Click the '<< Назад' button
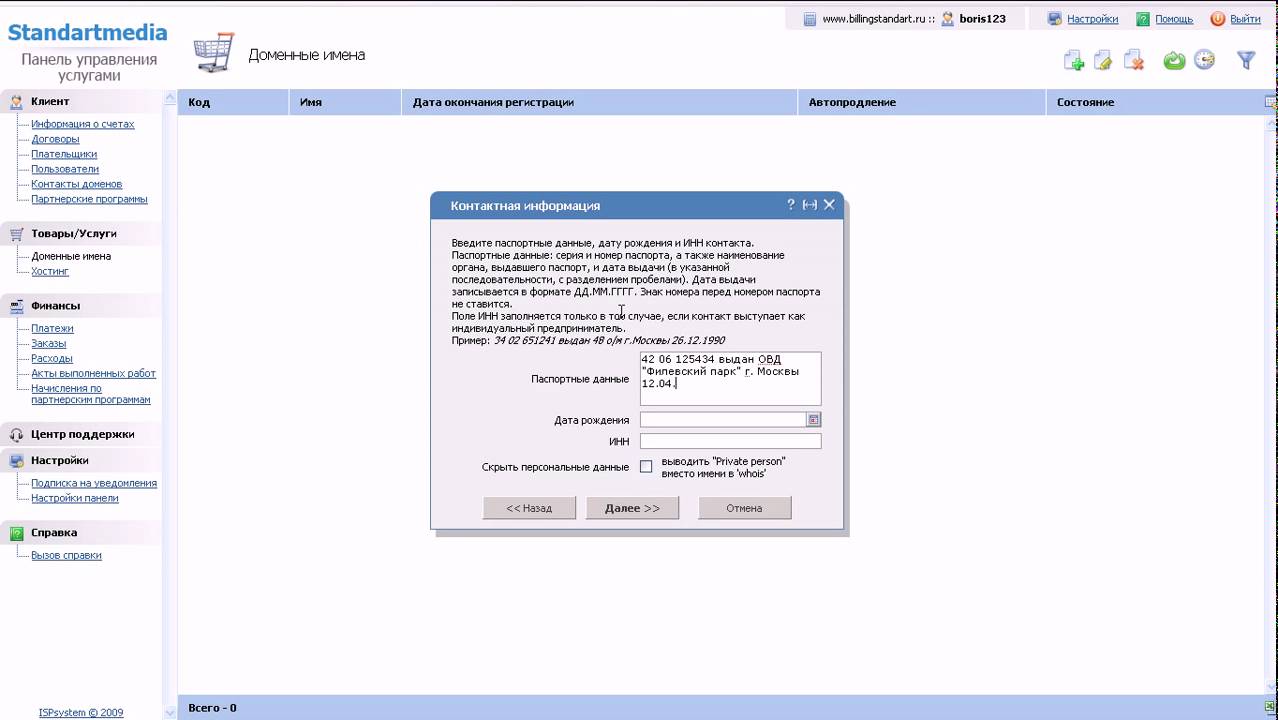Viewport: 1278px width, 720px height. click(x=529, y=508)
